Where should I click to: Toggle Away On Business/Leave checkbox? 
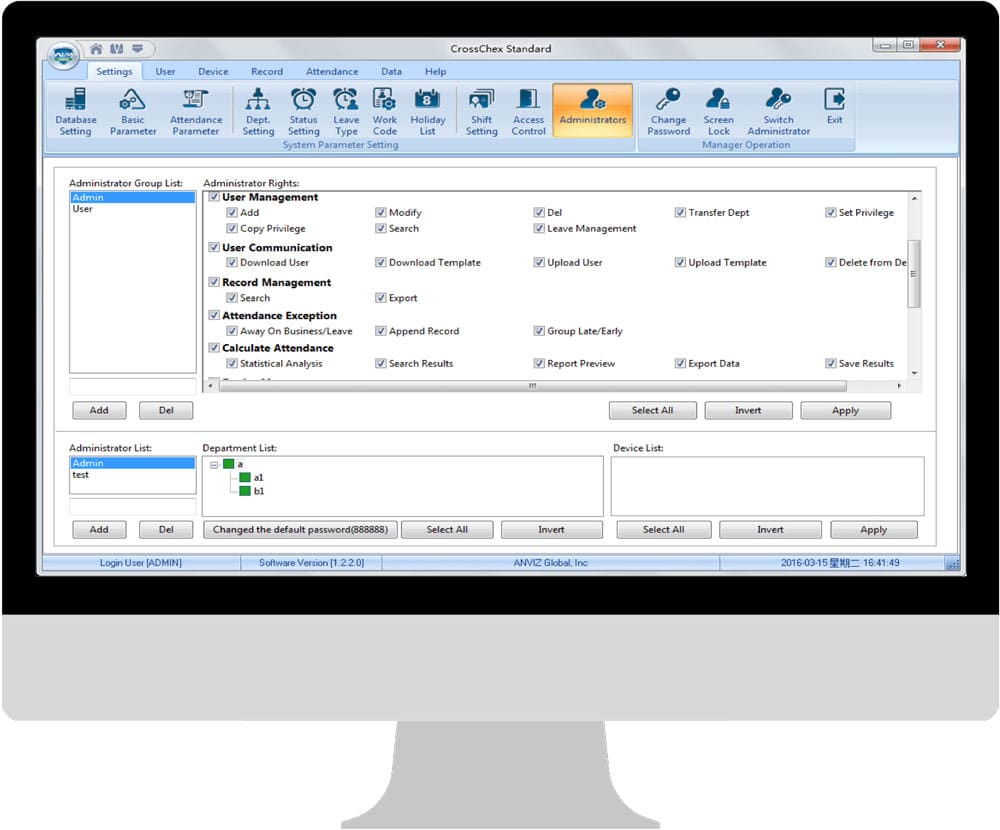pos(232,331)
